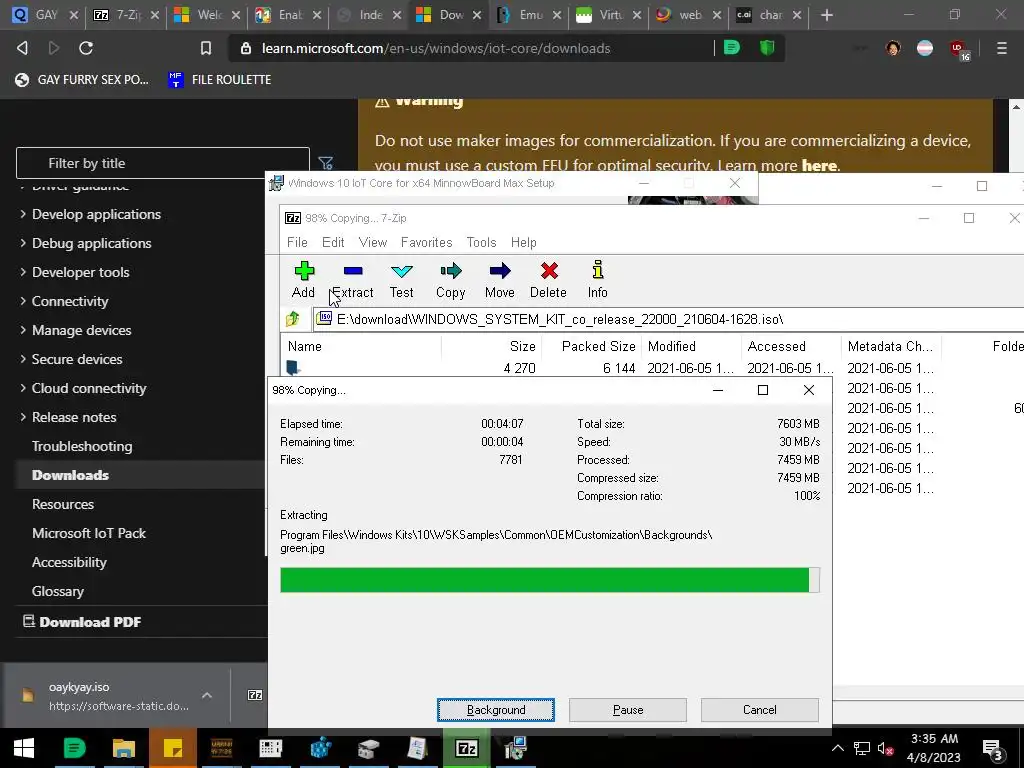The height and width of the screenshot is (768, 1024).
Task: Open the View menu in 7-Zip
Action: (373, 242)
